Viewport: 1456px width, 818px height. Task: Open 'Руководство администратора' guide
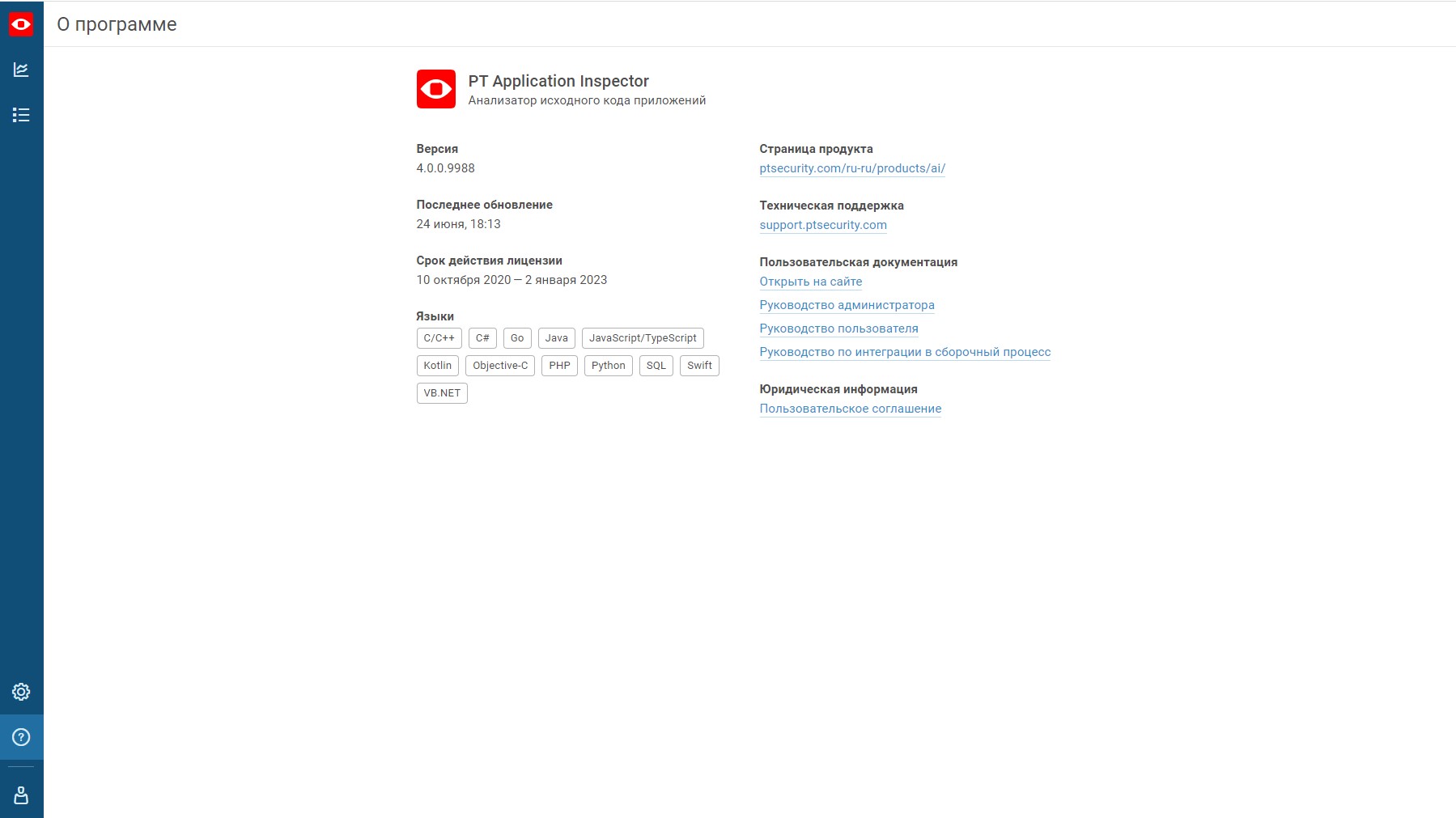(x=847, y=305)
